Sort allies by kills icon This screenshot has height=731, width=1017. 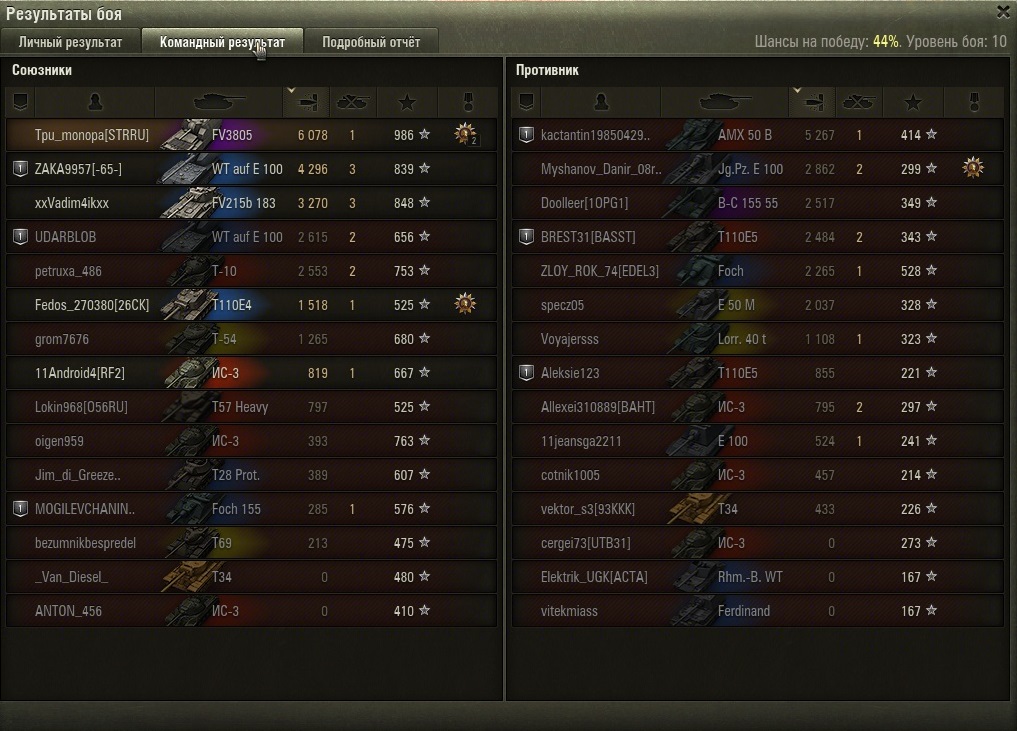tap(353, 102)
